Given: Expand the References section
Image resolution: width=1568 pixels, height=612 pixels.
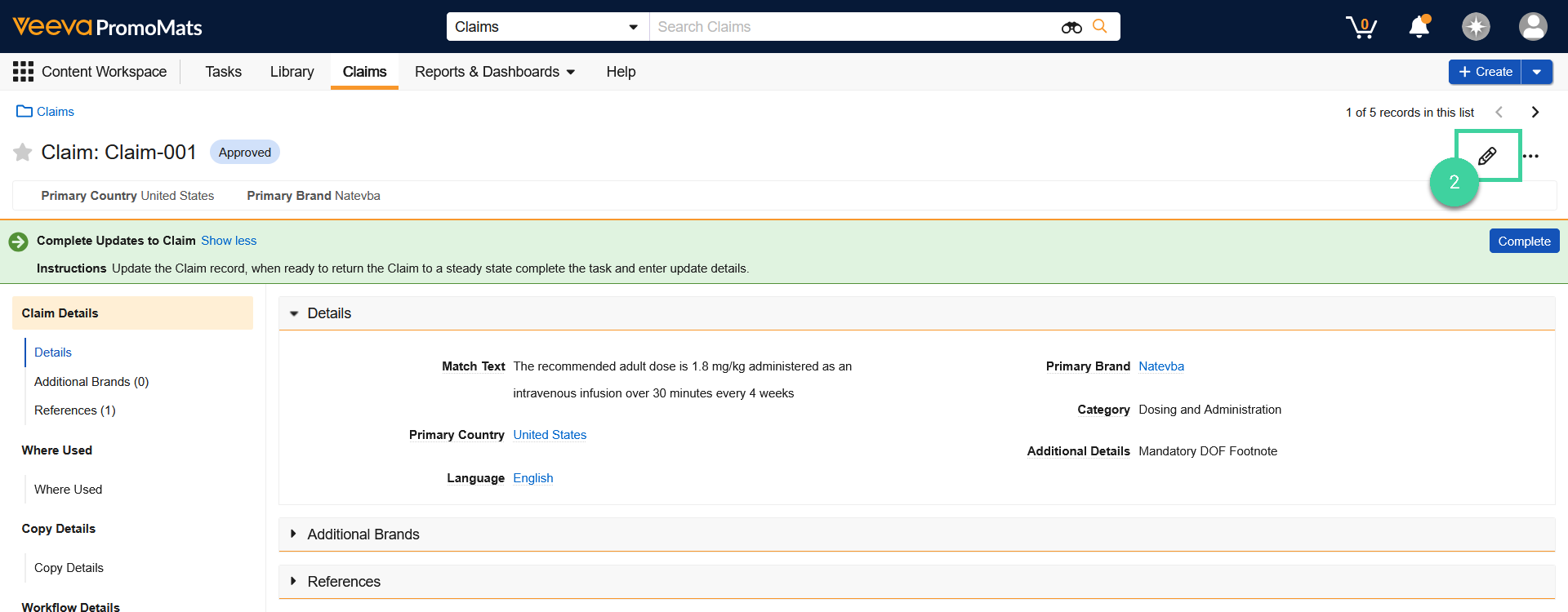Looking at the screenshot, I should coord(293,581).
